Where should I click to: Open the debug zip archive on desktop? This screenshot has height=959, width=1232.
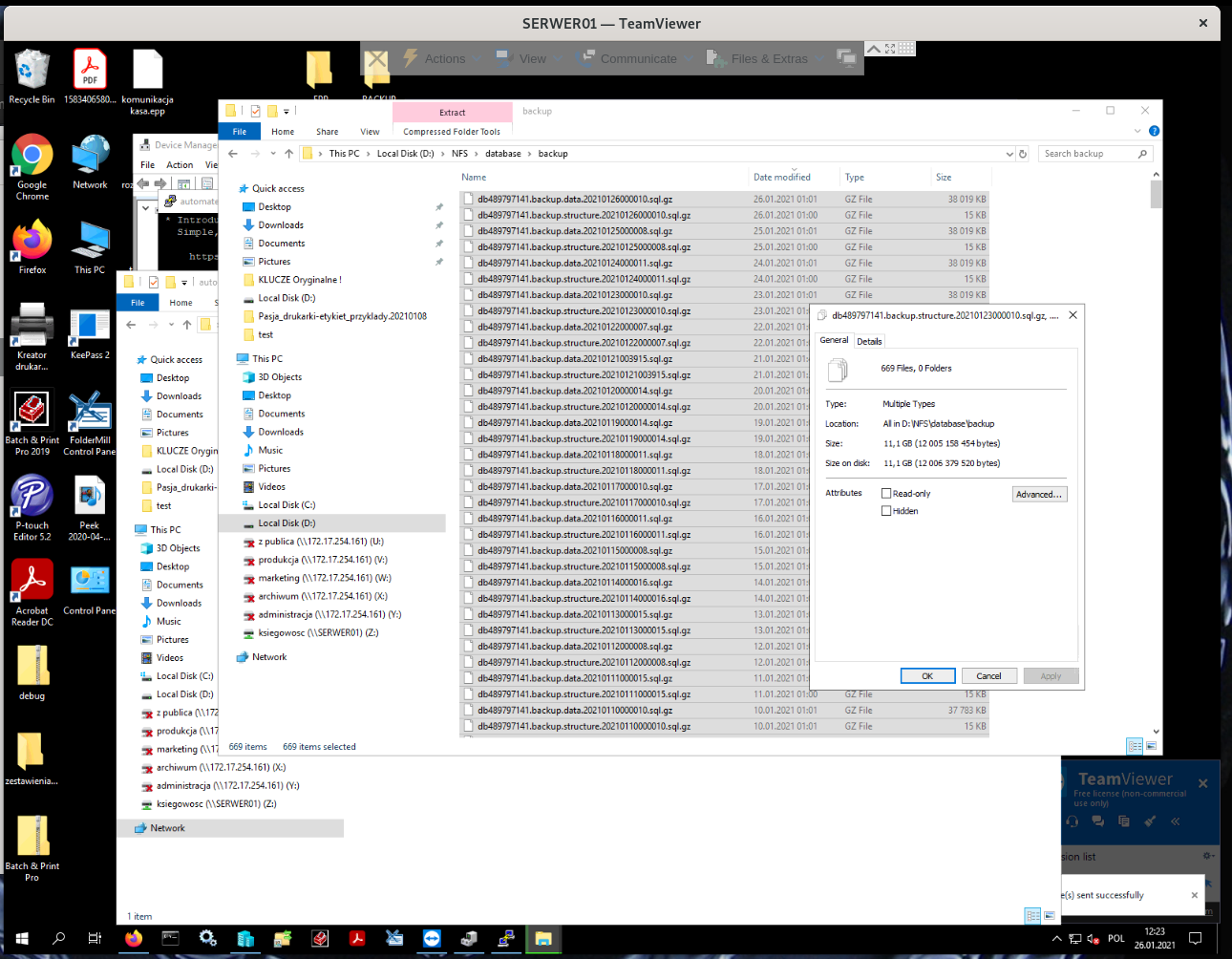click(x=32, y=672)
